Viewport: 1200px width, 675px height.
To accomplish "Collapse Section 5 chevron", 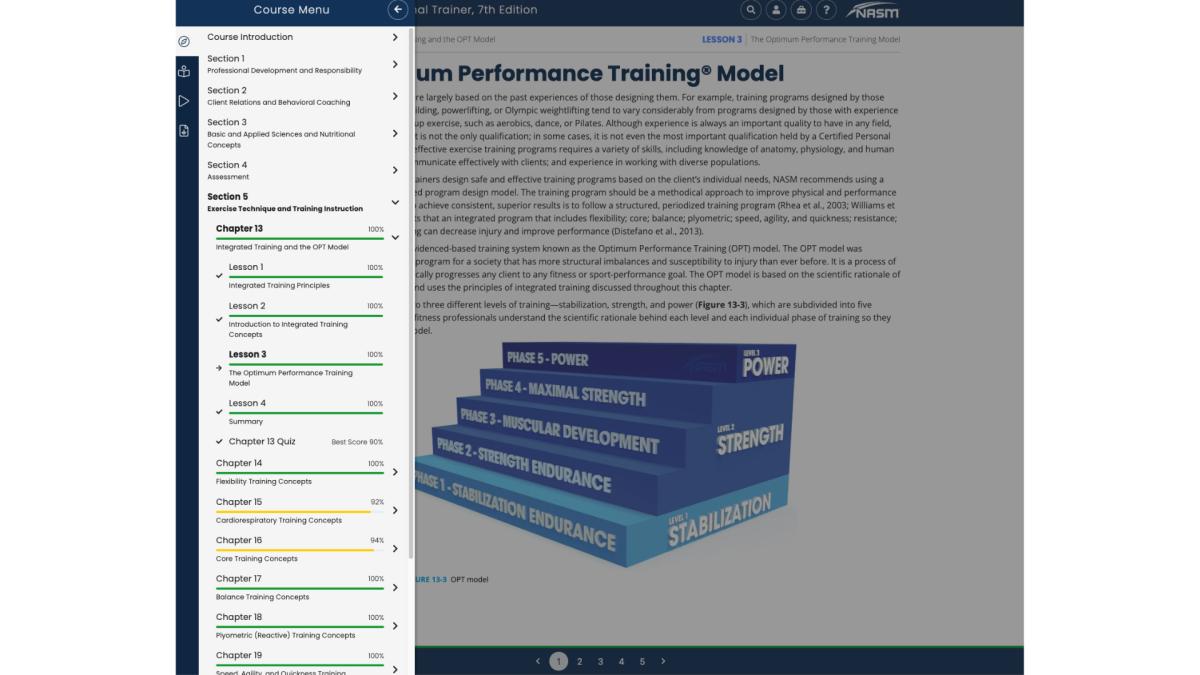I will (395, 202).
